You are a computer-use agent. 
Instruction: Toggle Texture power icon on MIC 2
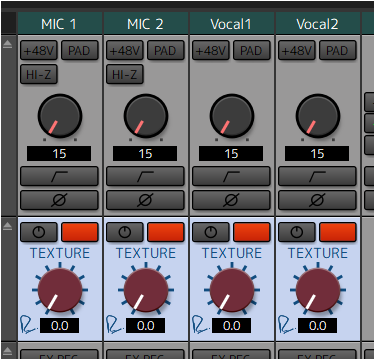[x=125, y=232]
